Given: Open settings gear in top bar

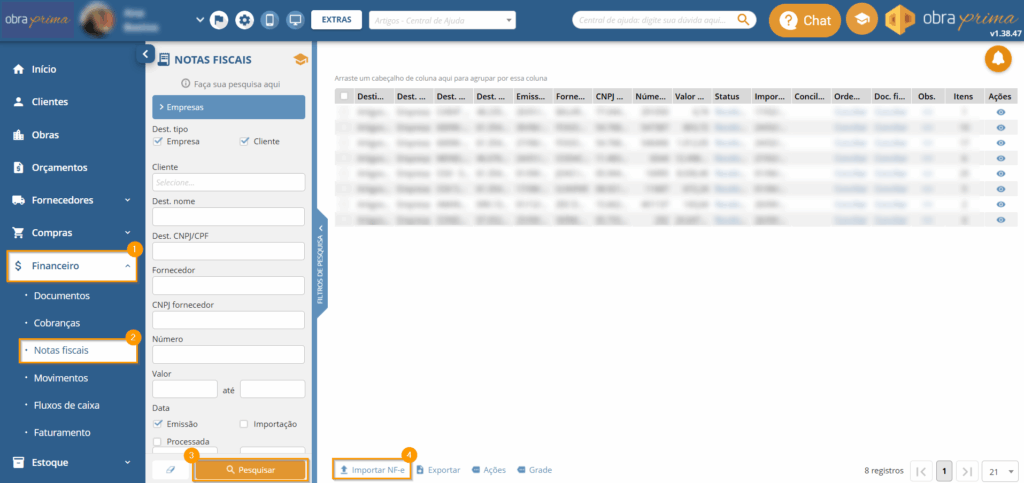Looking at the screenshot, I should pyautogui.click(x=244, y=20).
